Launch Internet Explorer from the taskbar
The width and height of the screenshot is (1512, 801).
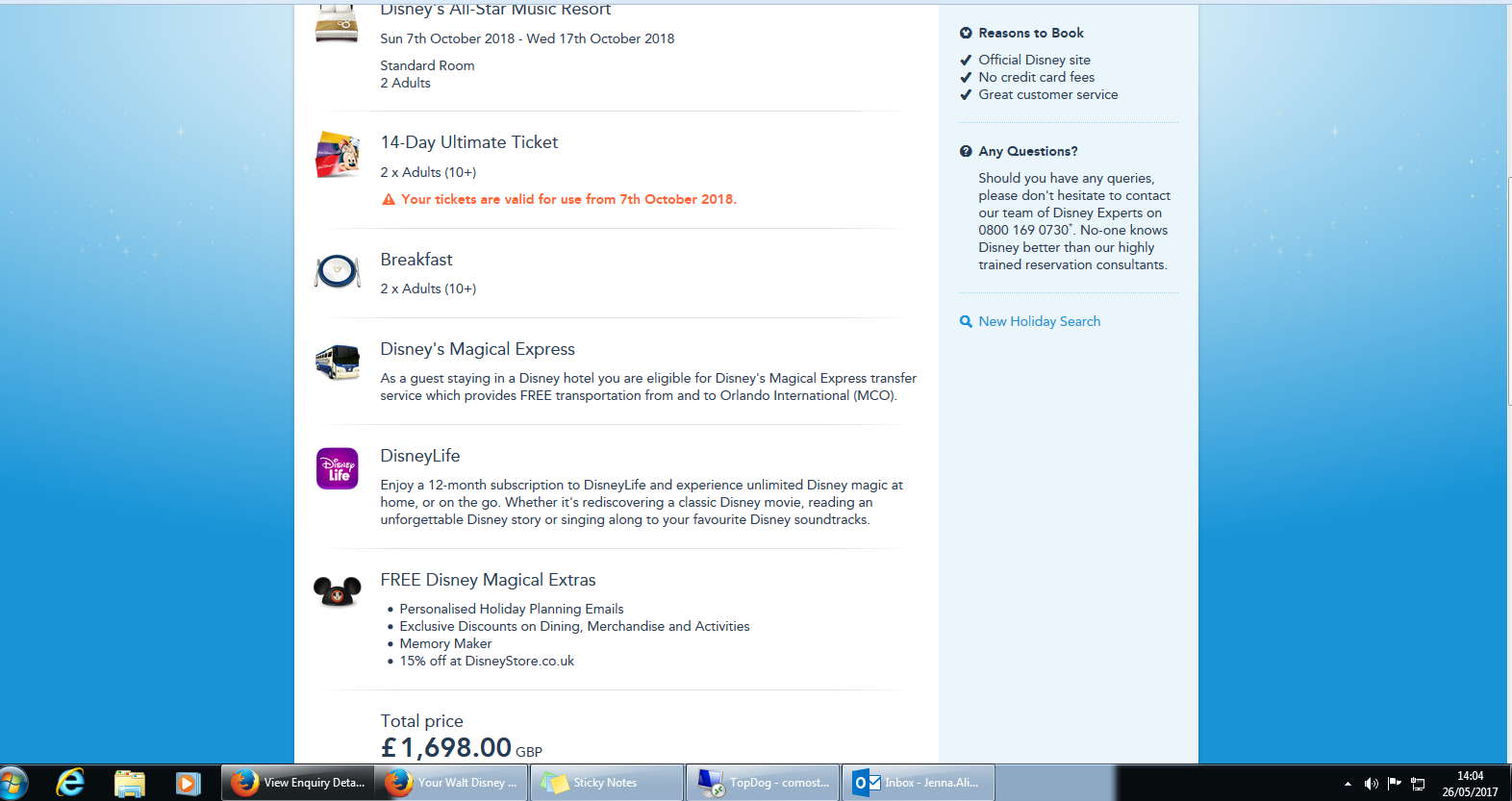[x=70, y=784]
